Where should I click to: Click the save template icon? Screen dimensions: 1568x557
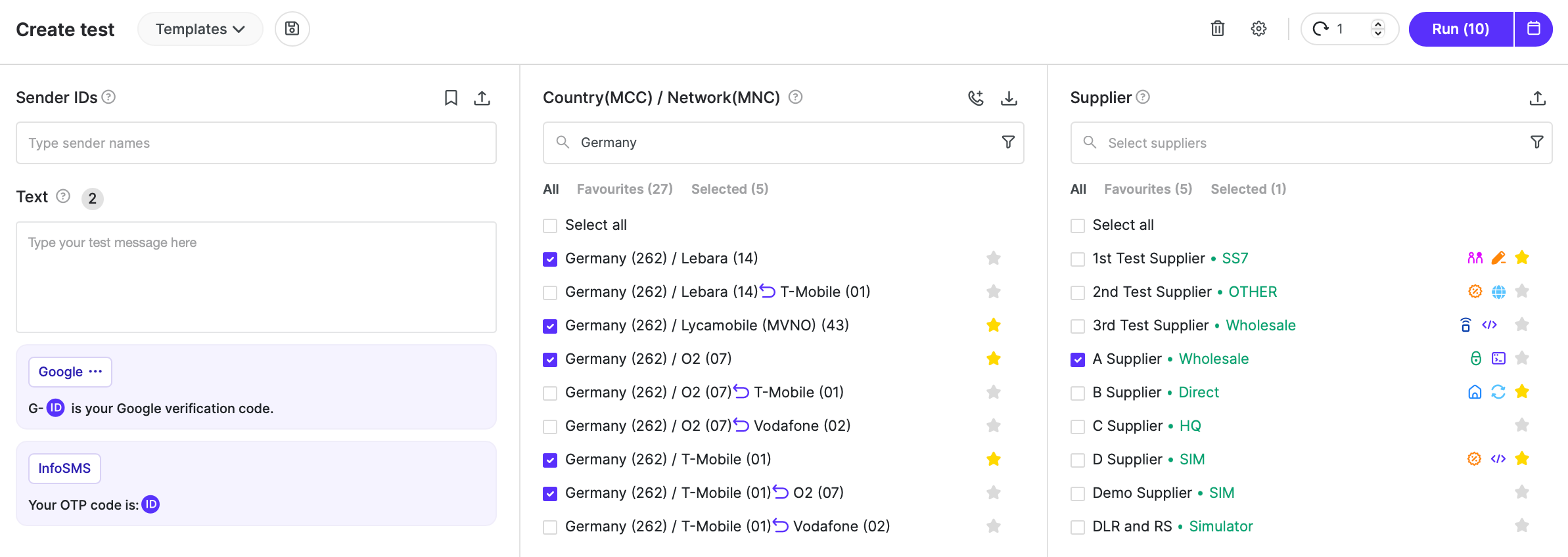pos(292,29)
